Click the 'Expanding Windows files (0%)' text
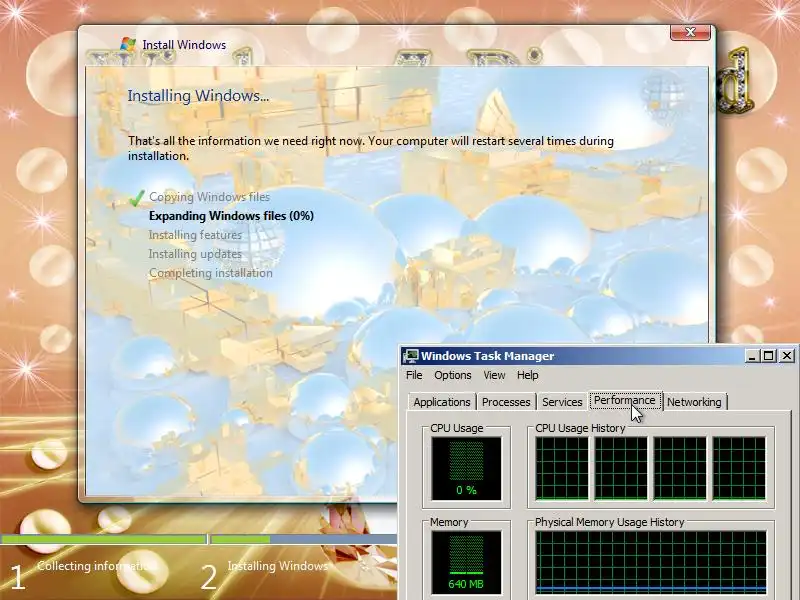The width and height of the screenshot is (800, 600). coord(231,216)
